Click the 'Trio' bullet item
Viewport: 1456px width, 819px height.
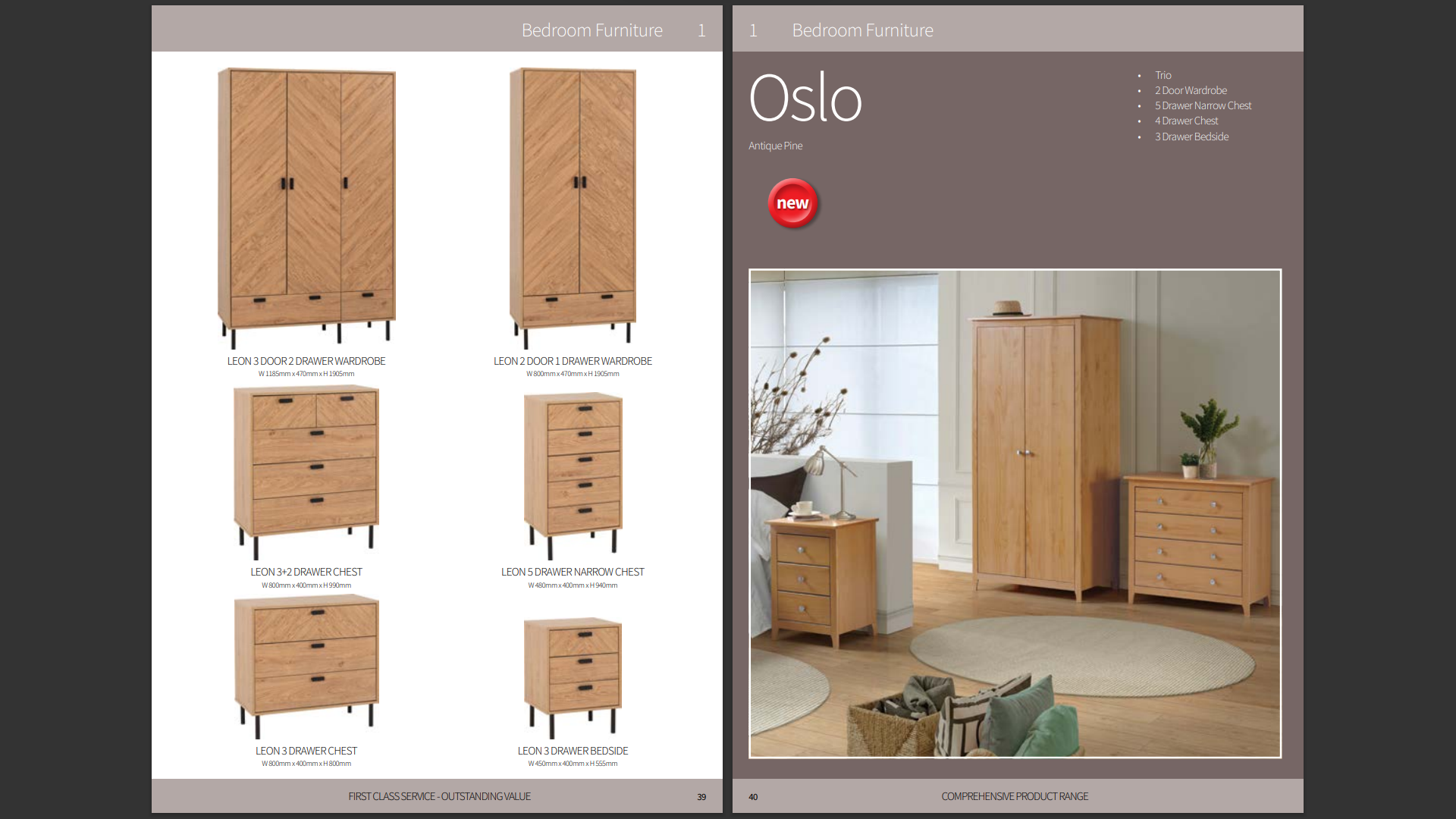pos(1163,75)
